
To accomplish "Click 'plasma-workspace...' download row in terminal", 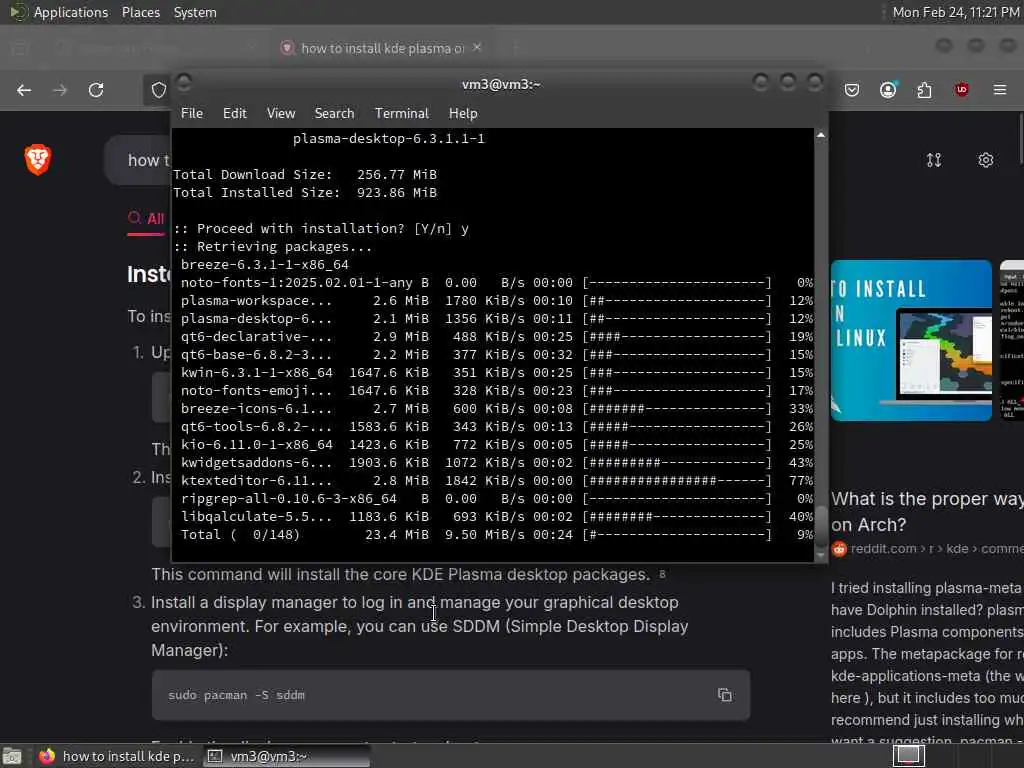I will [497, 300].
